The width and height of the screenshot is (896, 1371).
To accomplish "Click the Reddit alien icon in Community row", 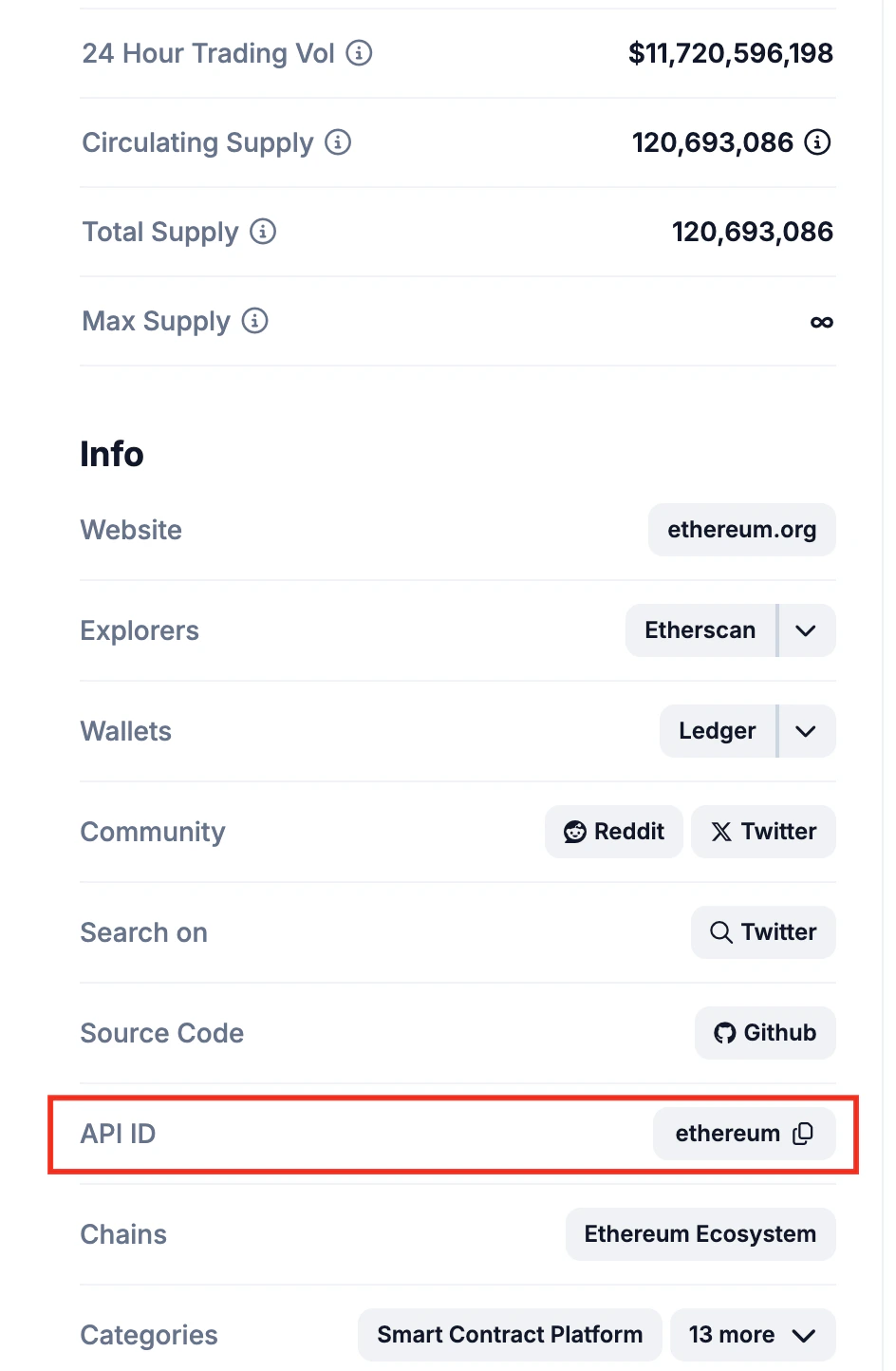I will [x=575, y=832].
